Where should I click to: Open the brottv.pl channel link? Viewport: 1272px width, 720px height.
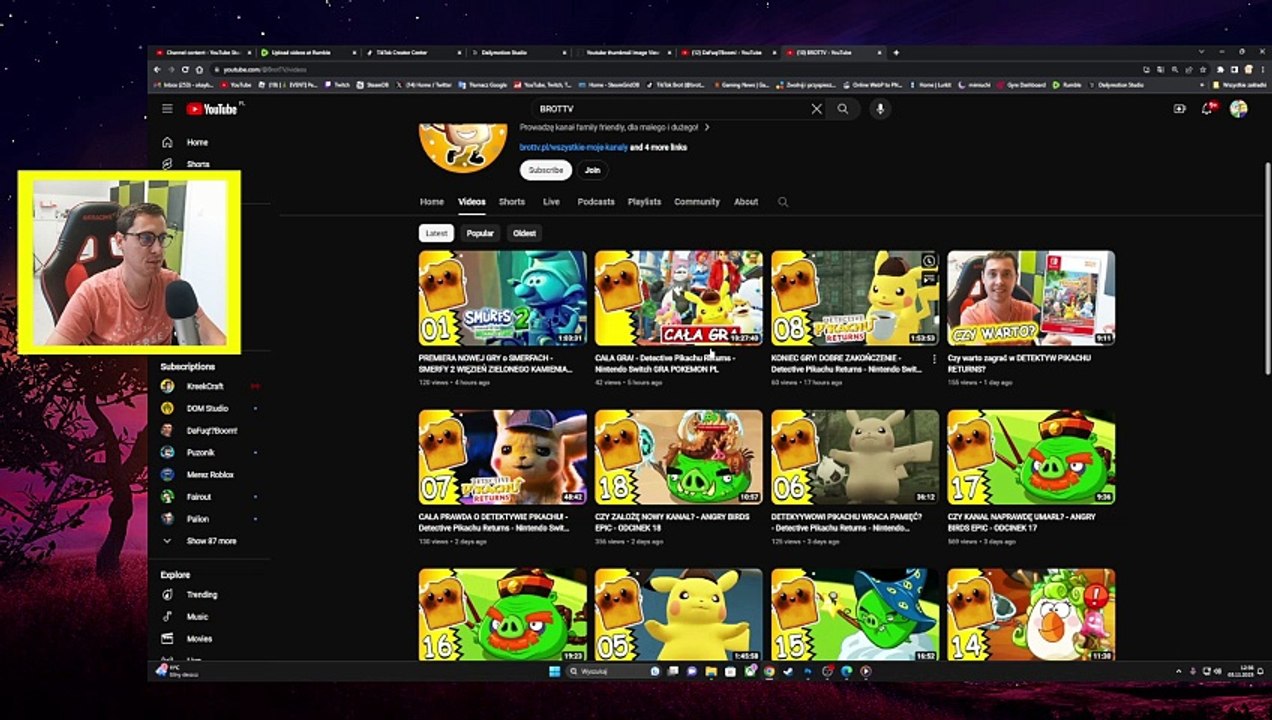pos(573,147)
